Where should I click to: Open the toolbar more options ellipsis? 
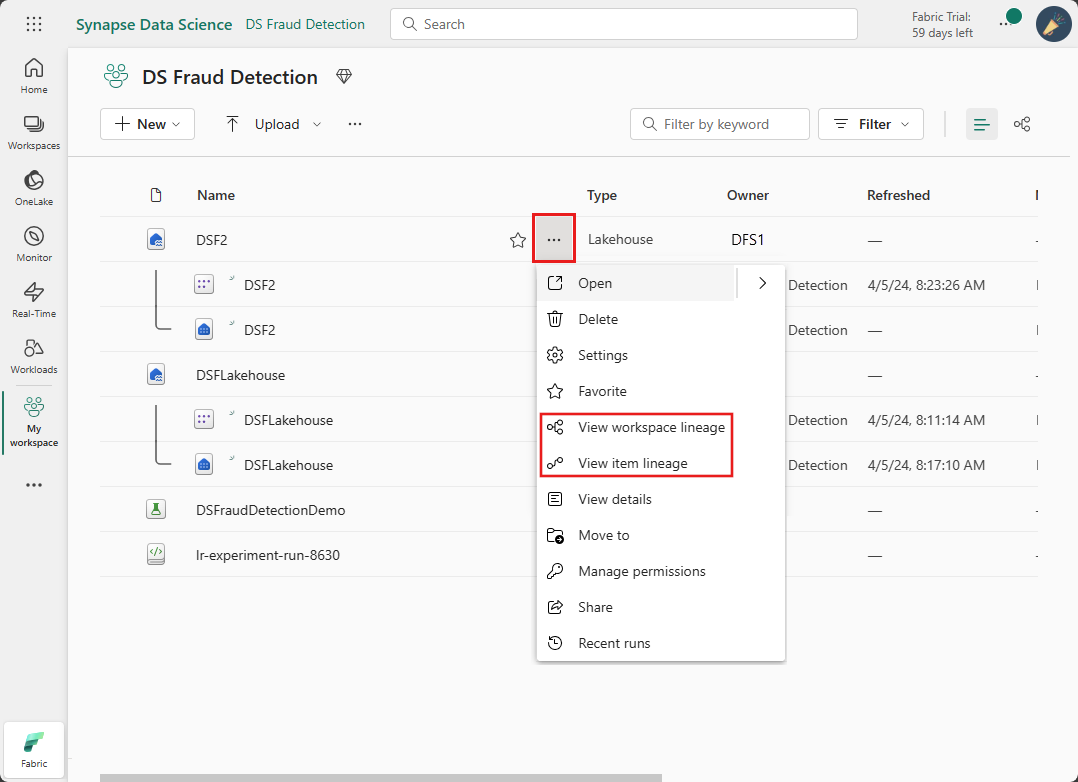(355, 124)
